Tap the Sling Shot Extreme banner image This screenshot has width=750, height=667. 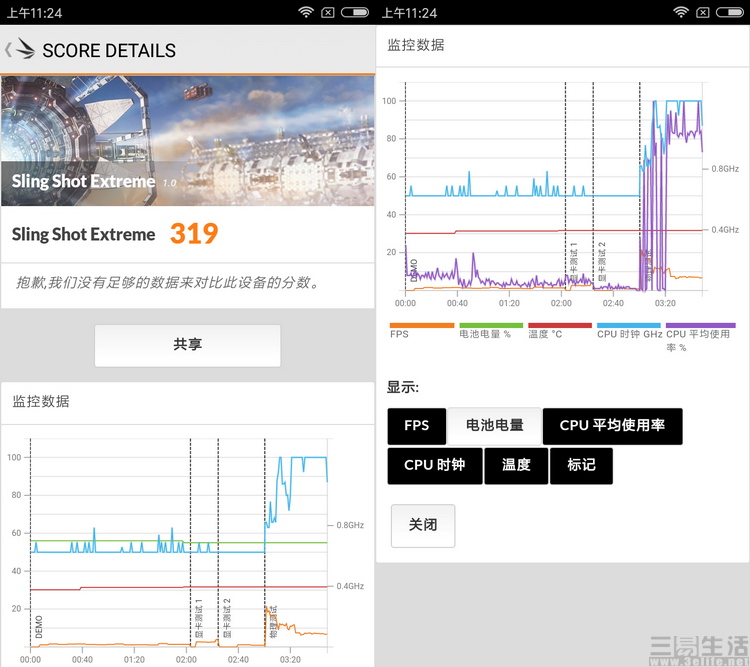(188, 141)
